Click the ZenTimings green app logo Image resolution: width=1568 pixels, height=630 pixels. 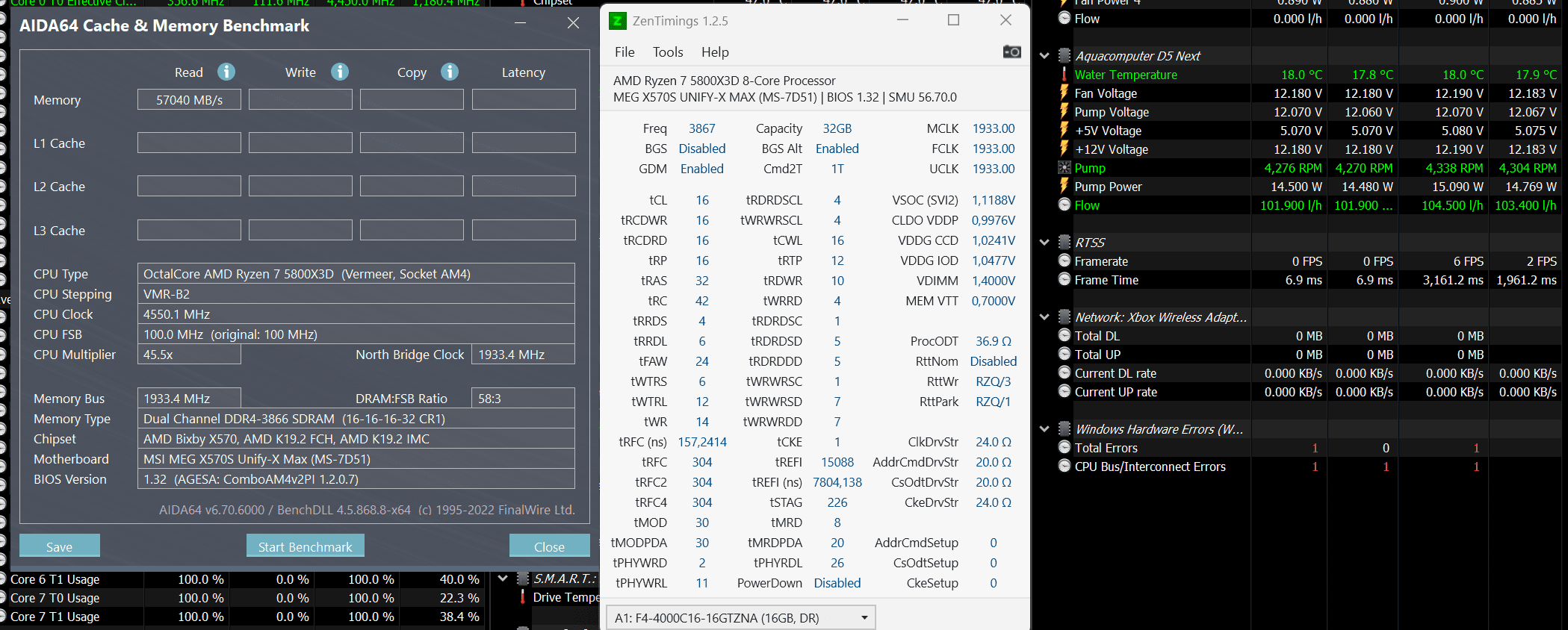(618, 21)
